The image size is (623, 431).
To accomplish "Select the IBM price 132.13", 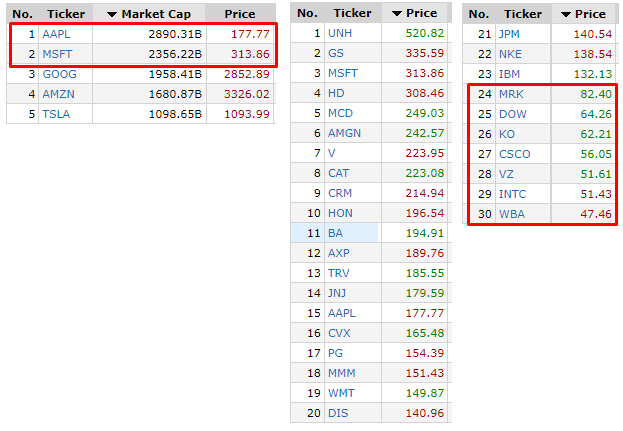I will click(593, 74).
